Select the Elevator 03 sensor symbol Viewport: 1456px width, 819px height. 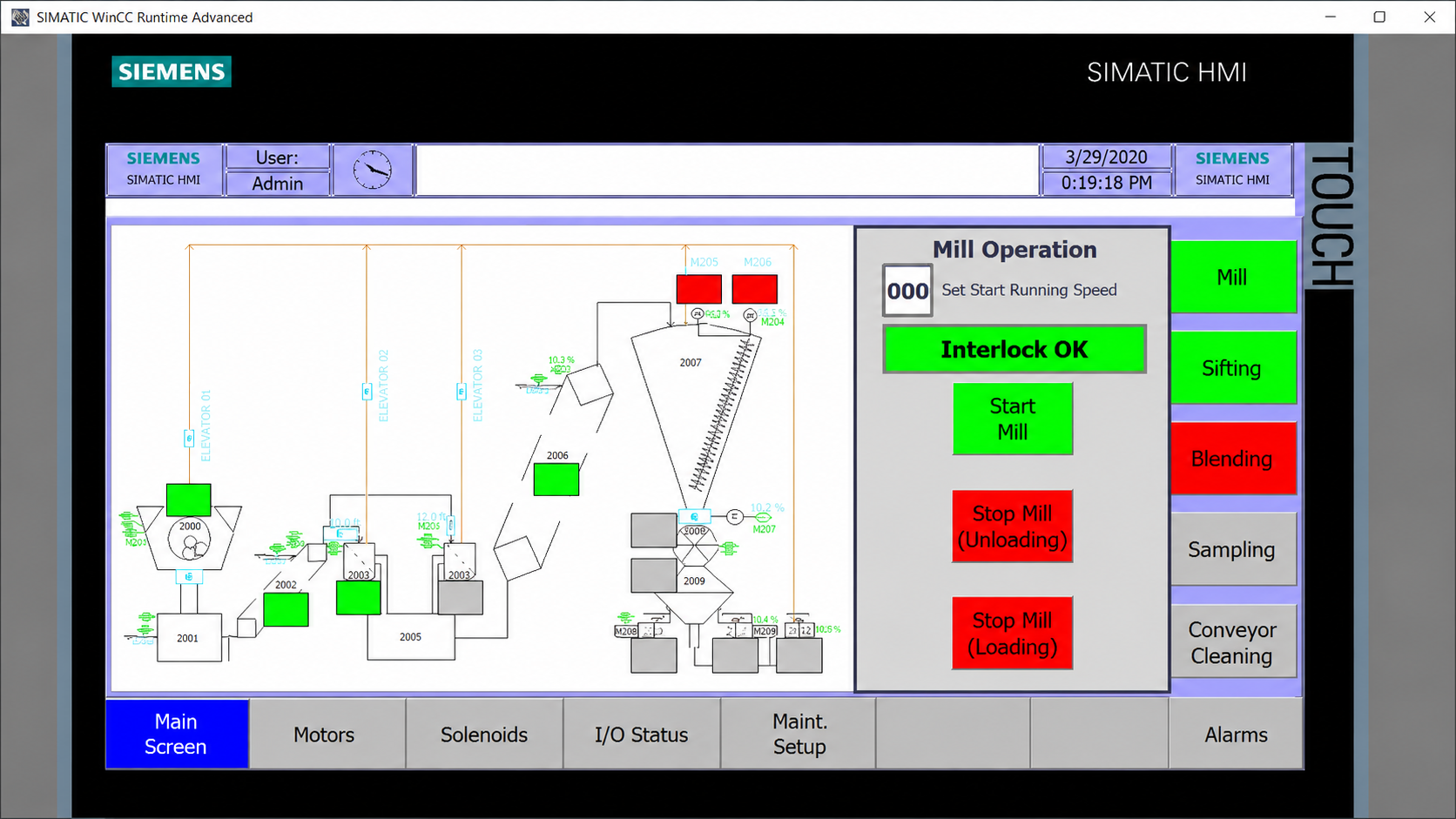(462, 392)
